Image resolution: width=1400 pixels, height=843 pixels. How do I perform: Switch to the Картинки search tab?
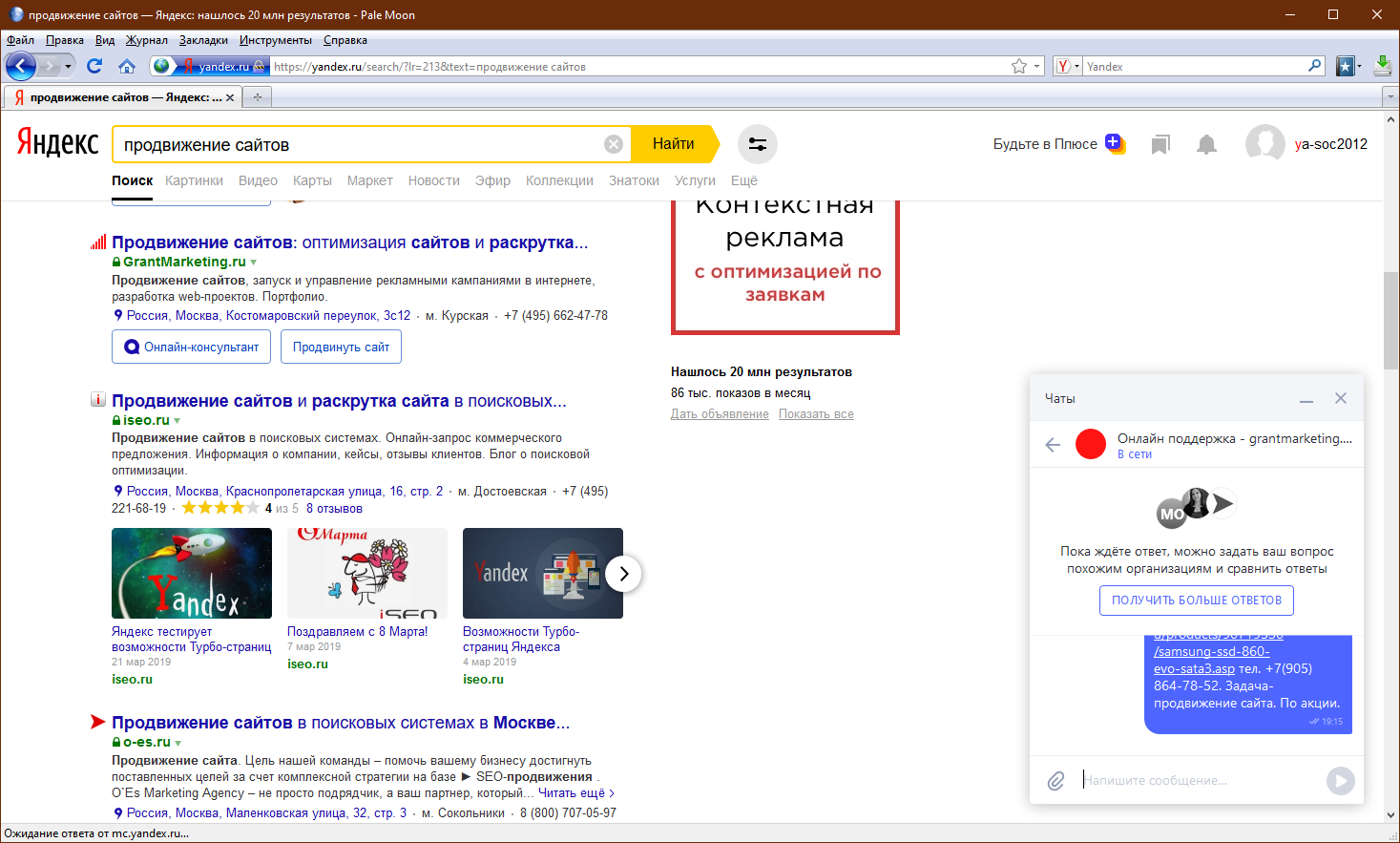point(194,180)
